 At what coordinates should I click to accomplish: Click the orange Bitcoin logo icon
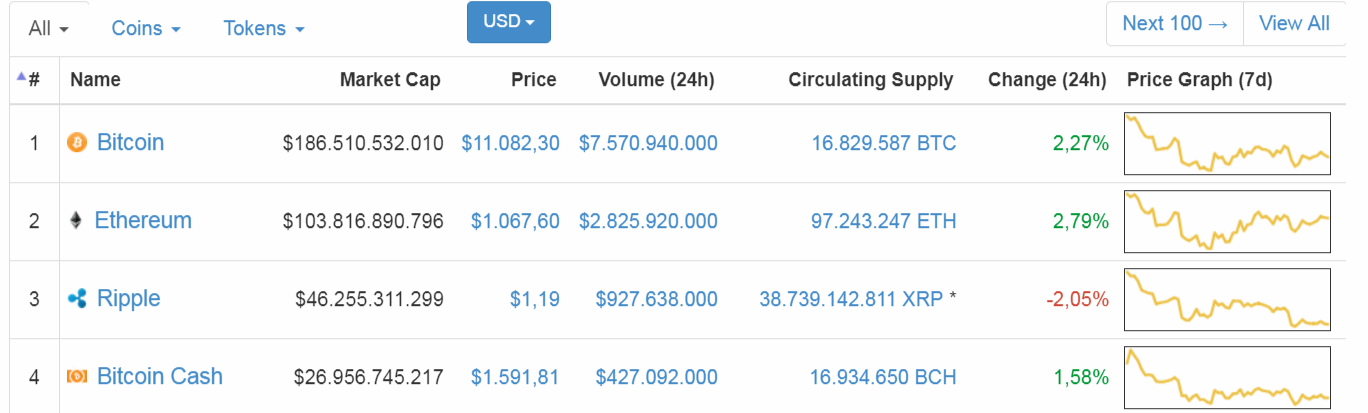point(77,143)
